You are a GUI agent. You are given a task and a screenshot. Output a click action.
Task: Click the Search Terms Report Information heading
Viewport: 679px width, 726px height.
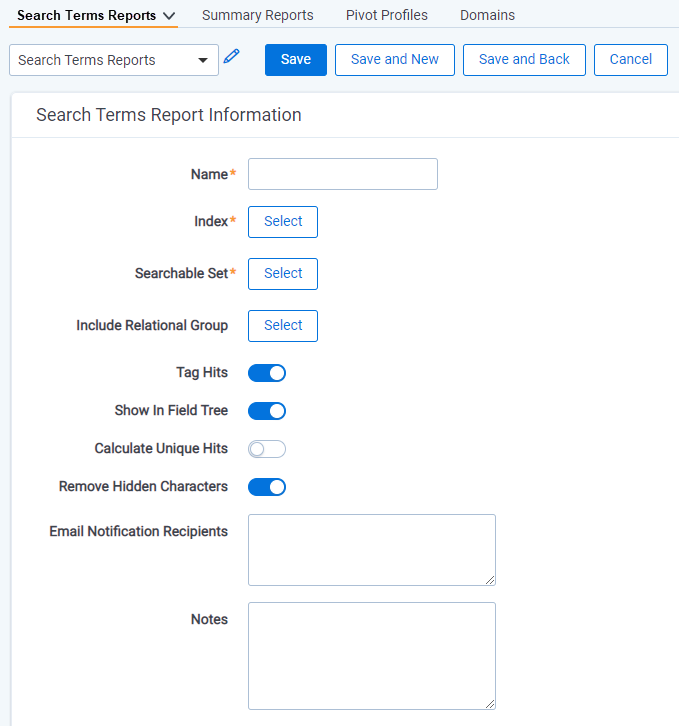coord(169,115)
